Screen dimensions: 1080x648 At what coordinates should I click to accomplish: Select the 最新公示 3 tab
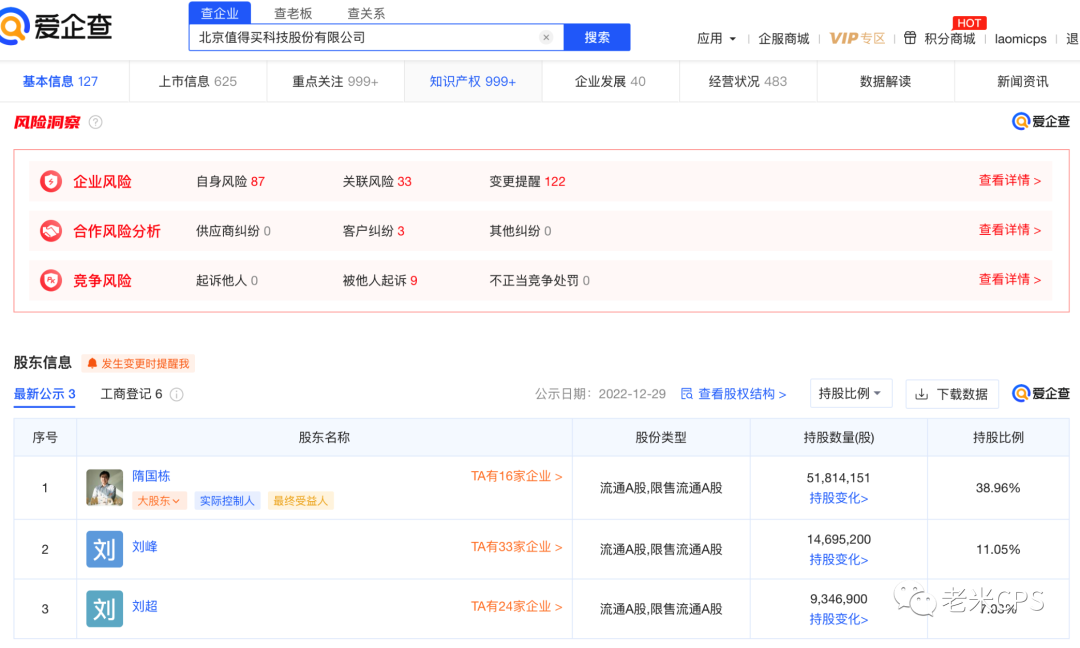click(x=45, y=394)
